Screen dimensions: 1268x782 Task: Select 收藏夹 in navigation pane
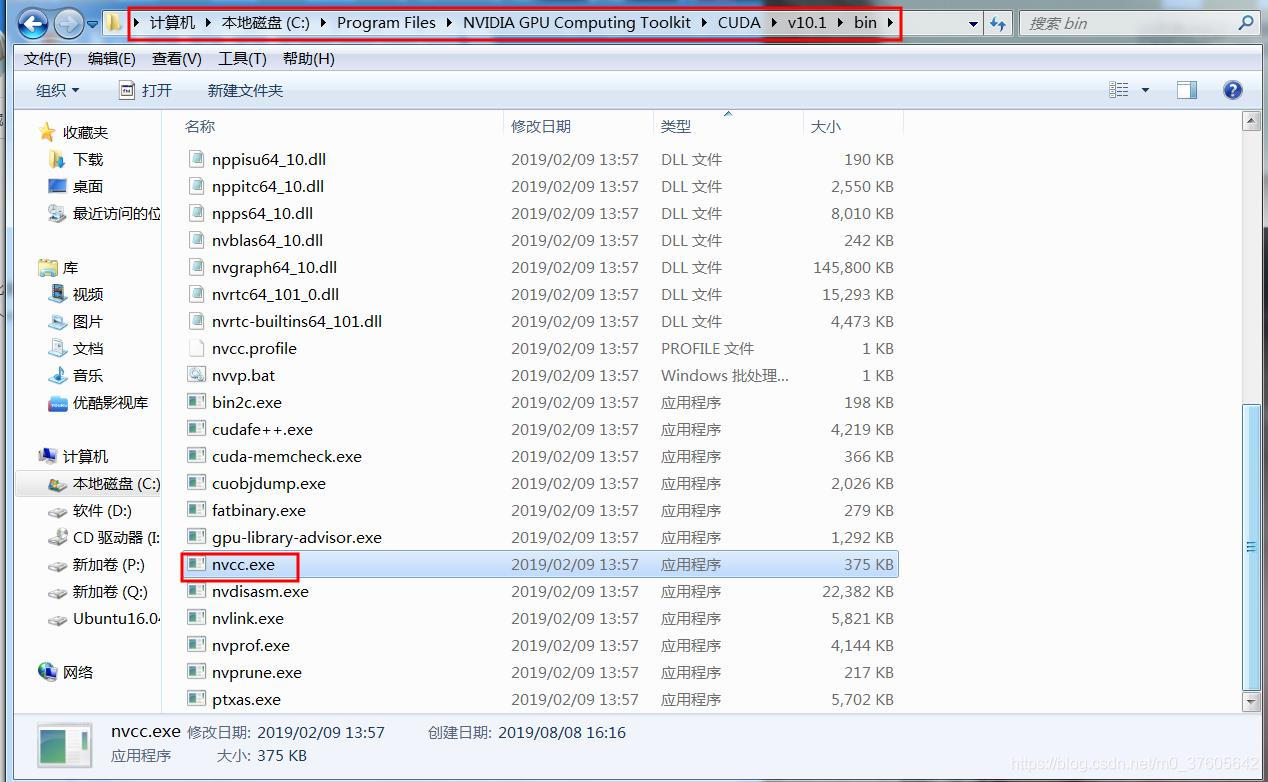click(85, 132)
